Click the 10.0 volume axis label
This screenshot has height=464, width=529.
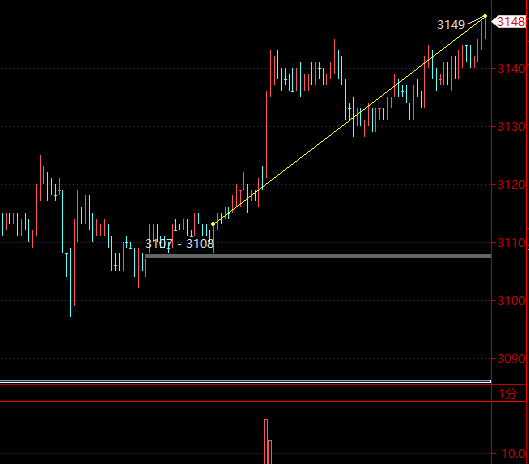click(513, 454)
